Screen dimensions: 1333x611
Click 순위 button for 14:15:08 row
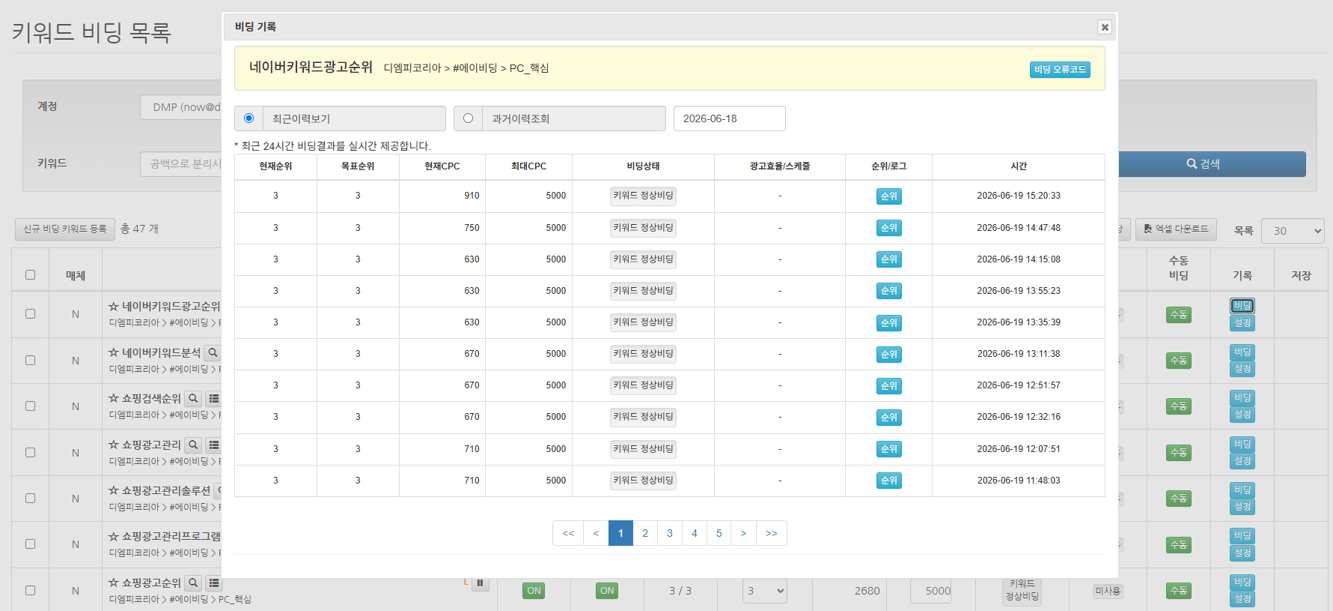[x=889, y=259]
